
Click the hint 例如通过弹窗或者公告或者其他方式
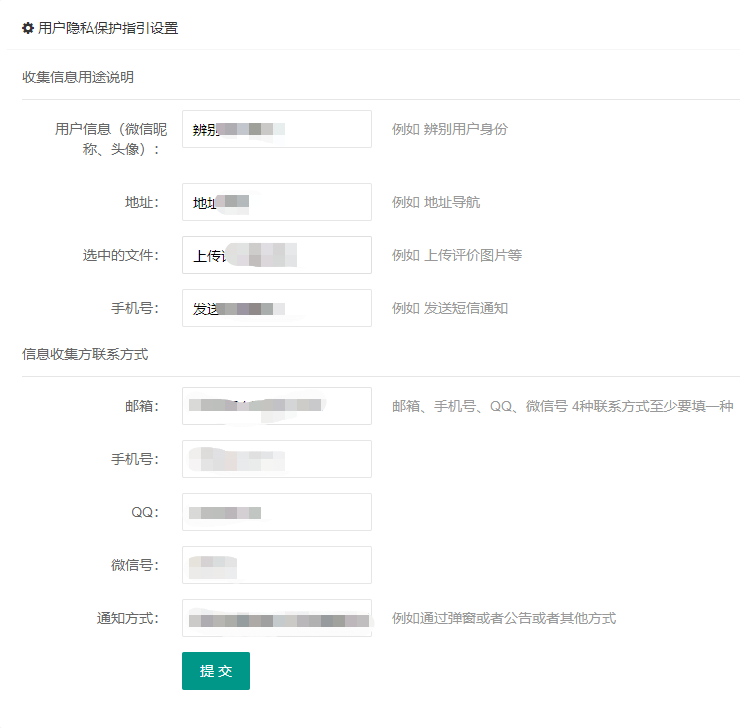(x=504, y=618)
